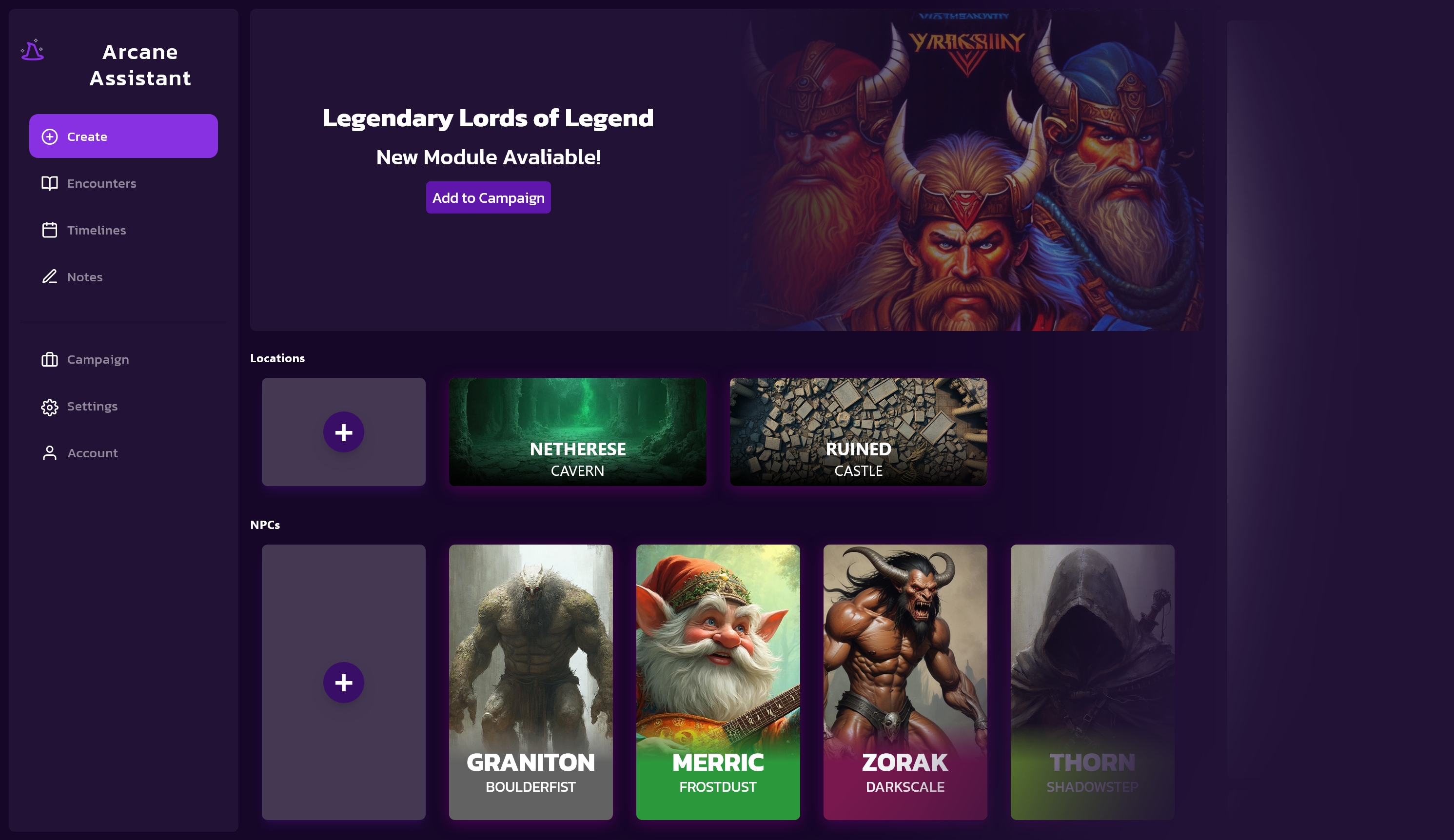The height and width of the screenshot is (840, 1454).
Task: Click the Notes pencil icon
Action: coord(50,277)
